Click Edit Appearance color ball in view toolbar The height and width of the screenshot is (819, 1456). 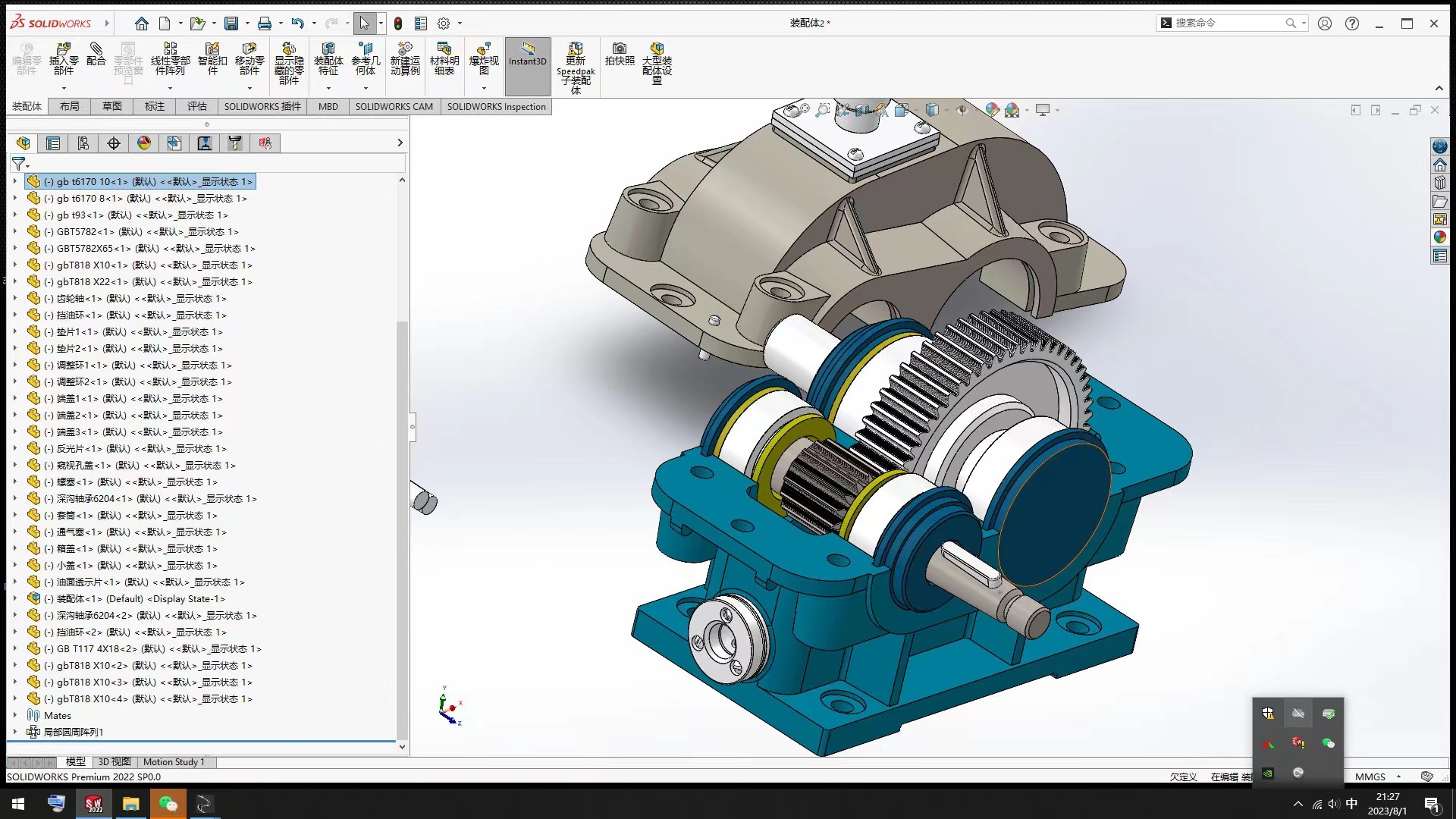[x=992, y=110]
